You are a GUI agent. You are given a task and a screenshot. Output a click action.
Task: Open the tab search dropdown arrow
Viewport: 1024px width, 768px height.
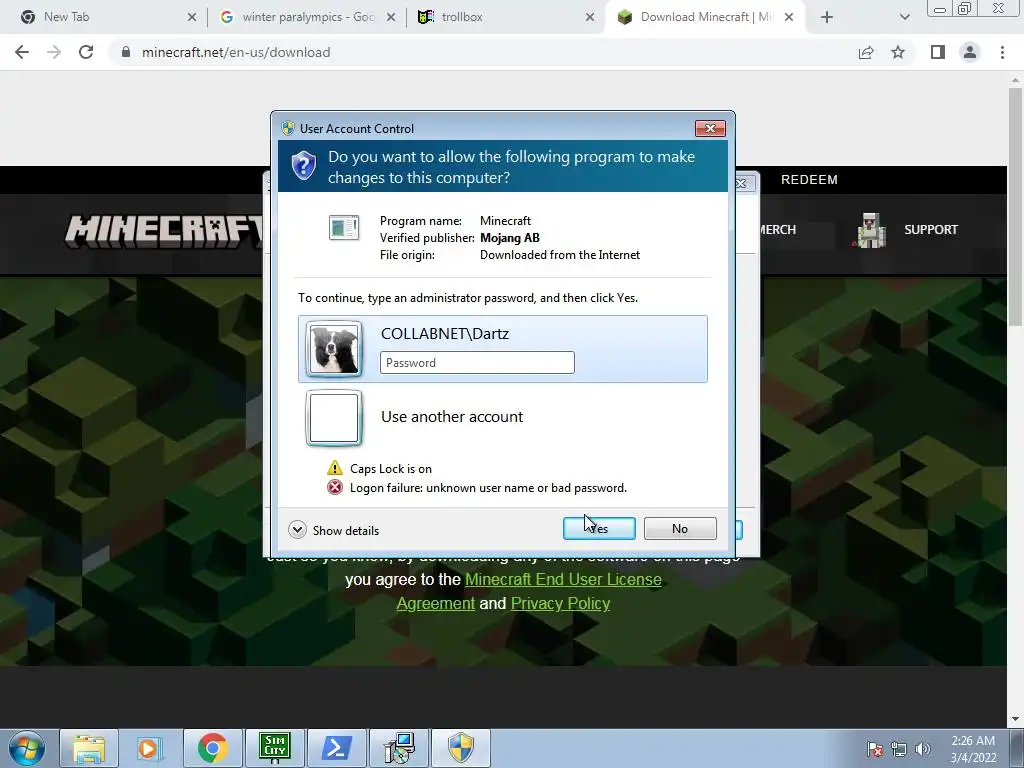(x=904, y=17)
